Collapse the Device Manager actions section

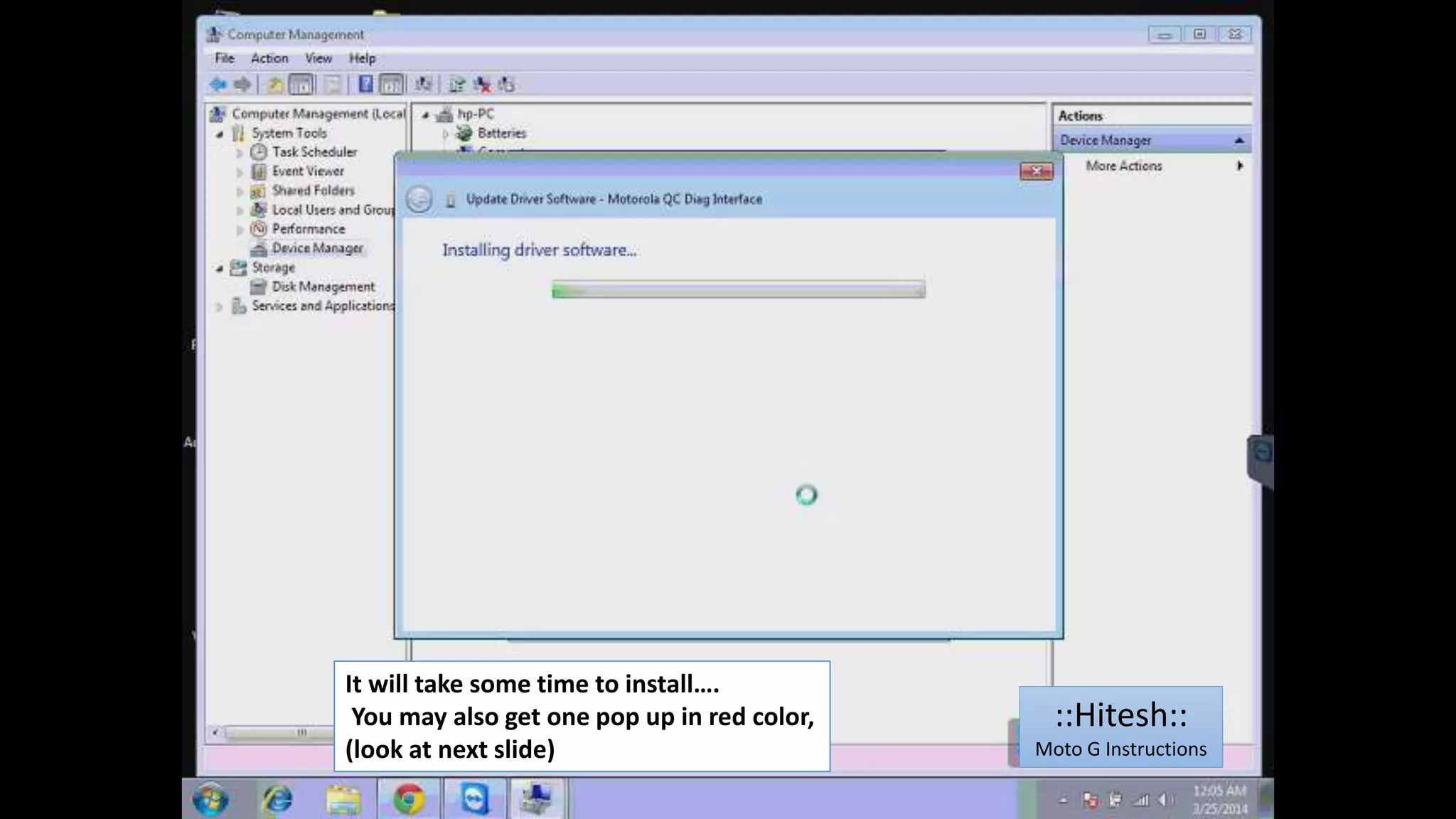[1239, 141]
